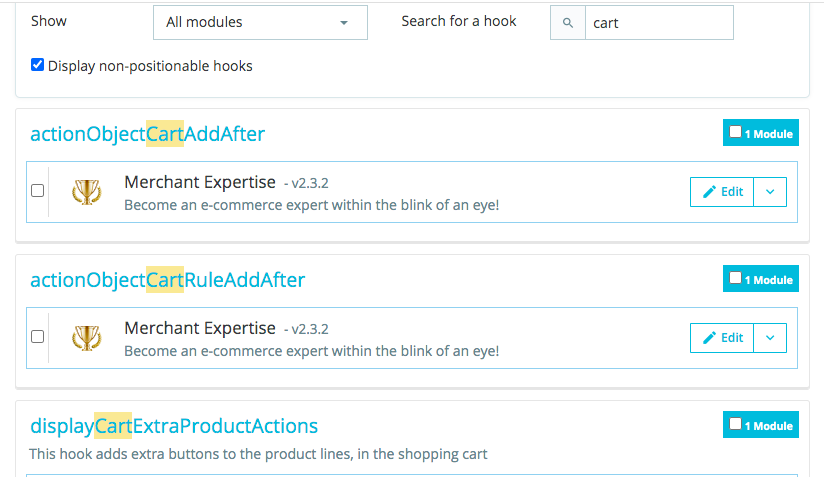Check the Merchant Expertise box under actionObjectCartAddAfter
This screenshot has height=477, width=824.
[x=38, y=191]
